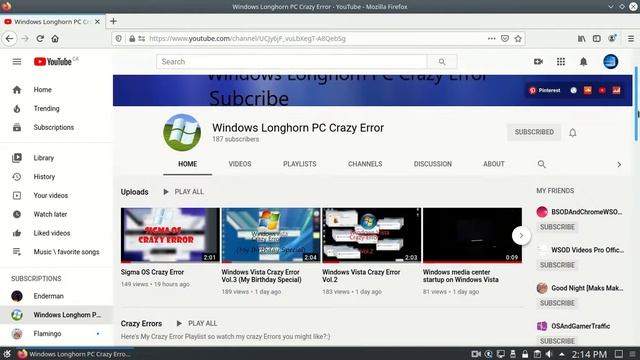Toggle channel notification bell beside Subscribed
Viewport: 640px width, 360px height.
point(573,133)
